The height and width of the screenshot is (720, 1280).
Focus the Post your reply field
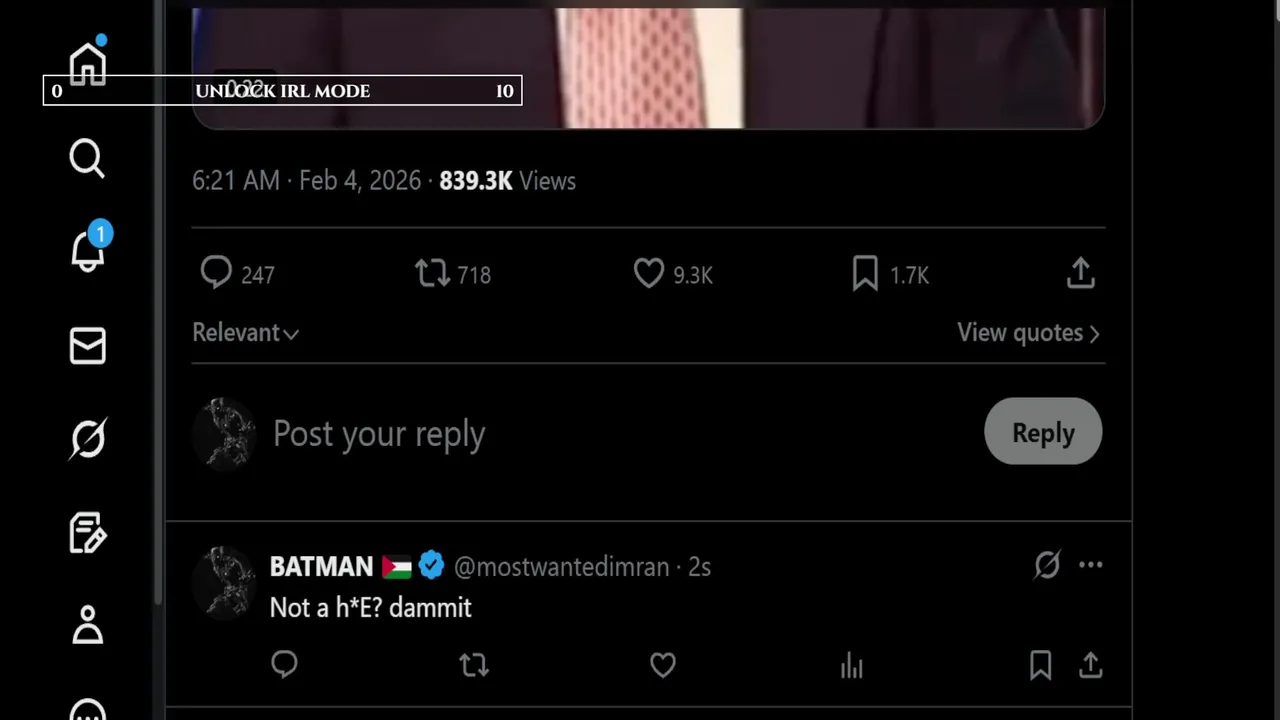(x=600, y=434)
